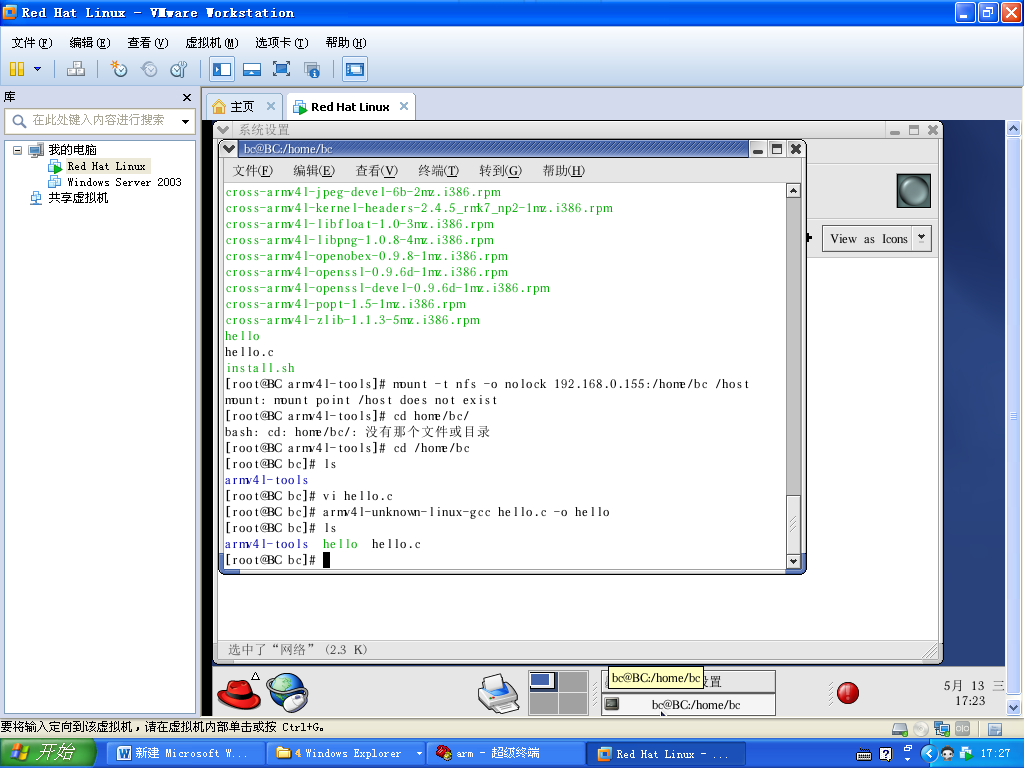Open the terminal 帮助(H) menu
Image resolution: width=1024 pixels, height=768 pixels.
[564, 171]
